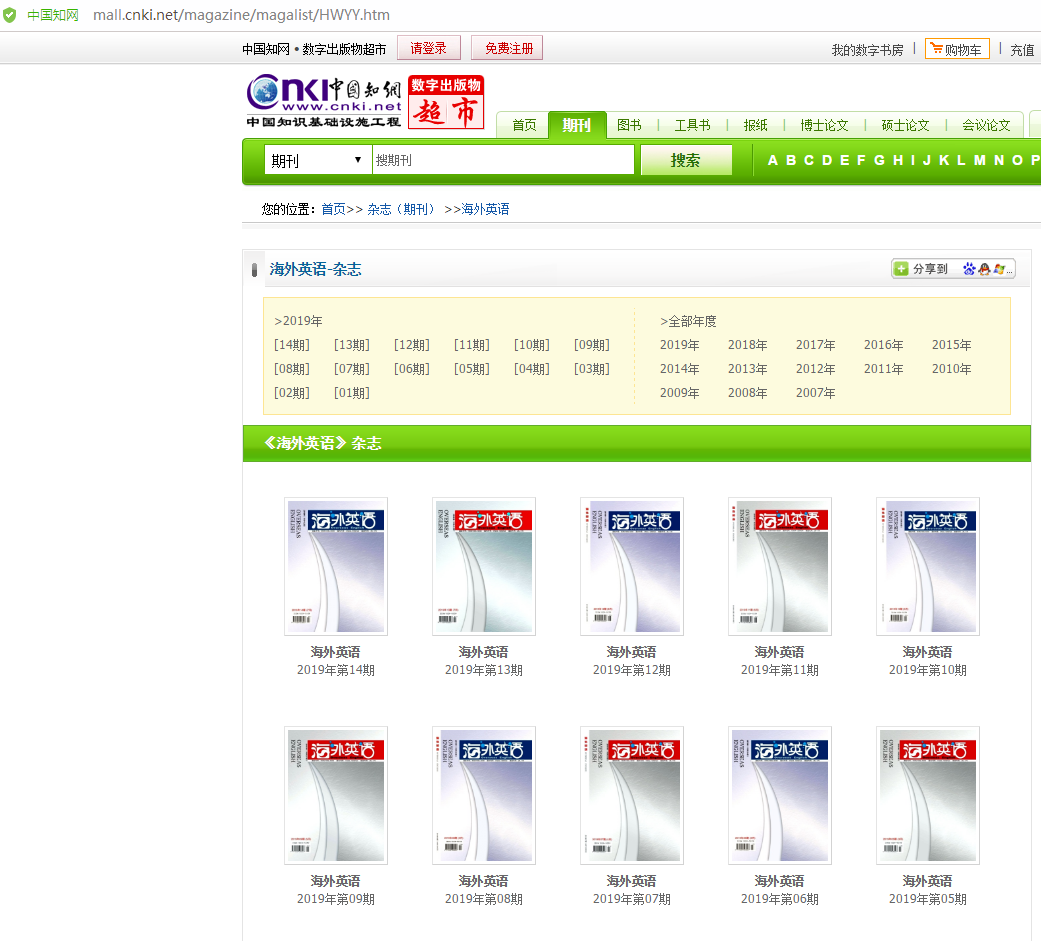Select year 2012年
This screenshot has height=941, width=1041.
[815, 369]
